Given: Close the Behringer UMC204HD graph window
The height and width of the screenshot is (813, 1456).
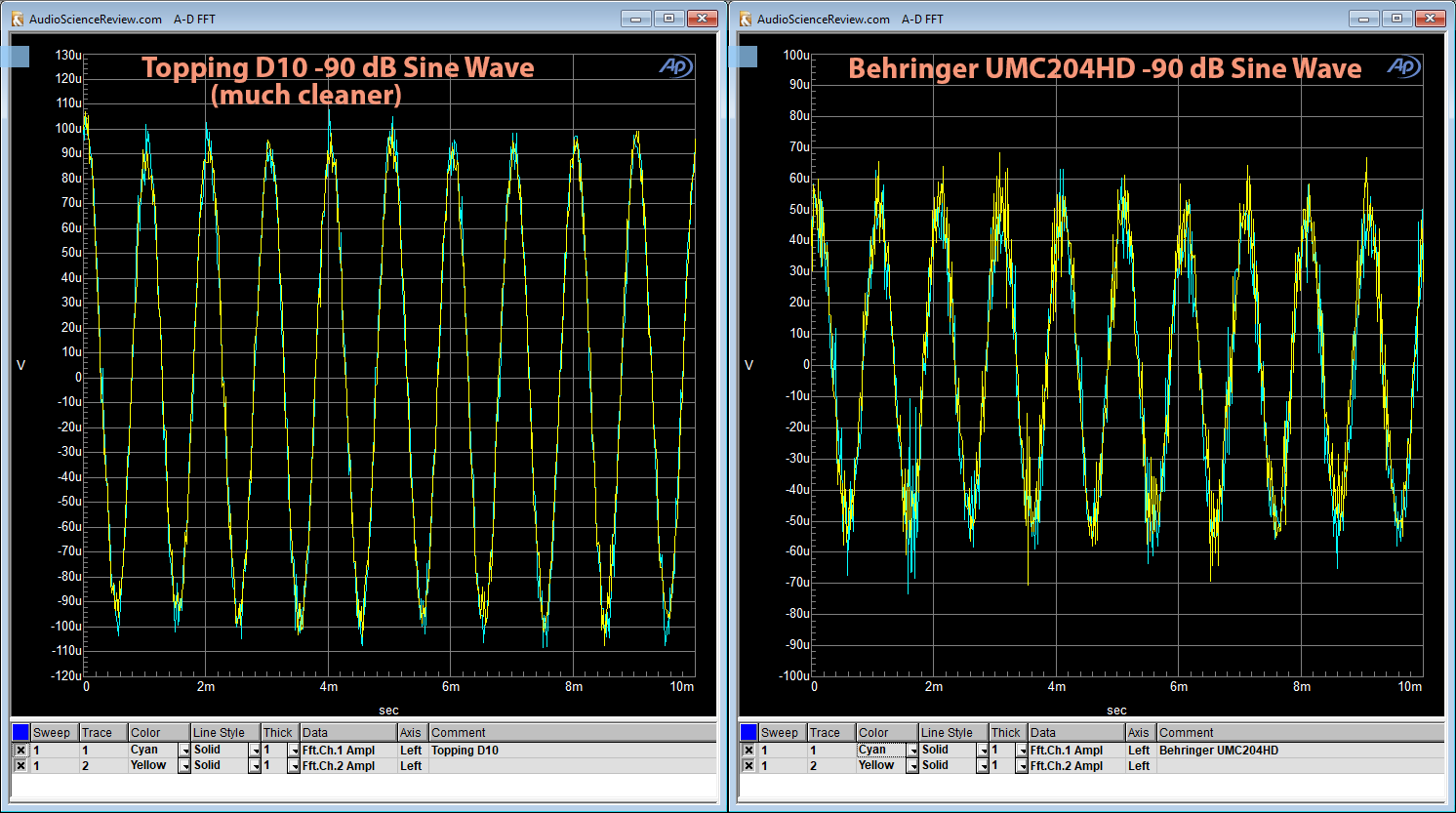Looking at the screenshot, I should pyautogui.click(x=1431, y=19).
